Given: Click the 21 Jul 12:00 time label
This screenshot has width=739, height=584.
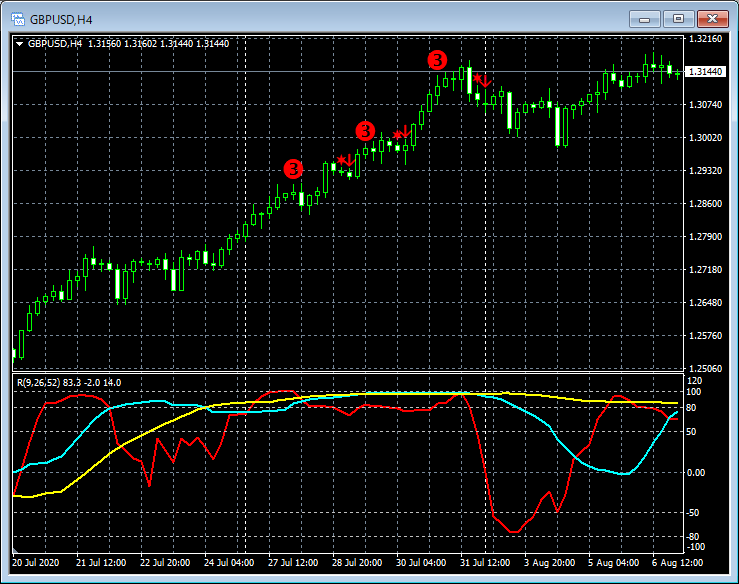Looking at the screenshot, I should coord(101,563).
